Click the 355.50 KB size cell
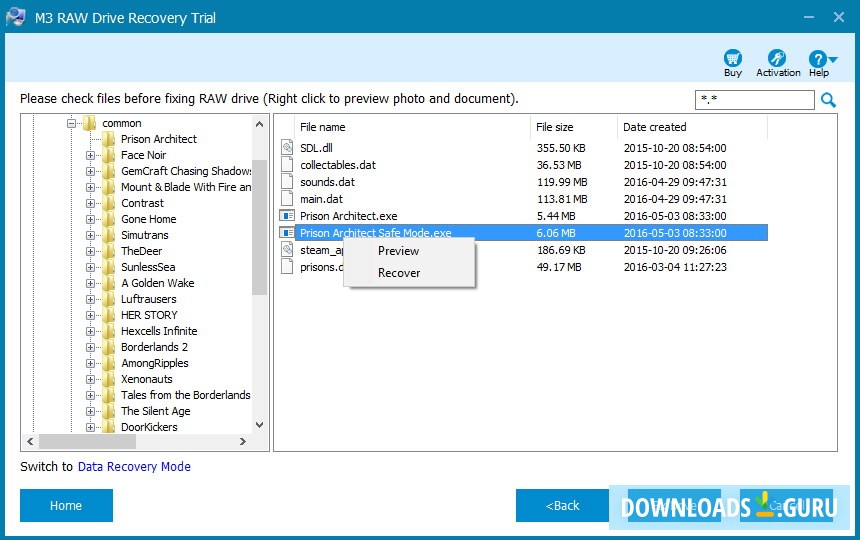The width and height of the screenshot is (860, 540). 561,147
